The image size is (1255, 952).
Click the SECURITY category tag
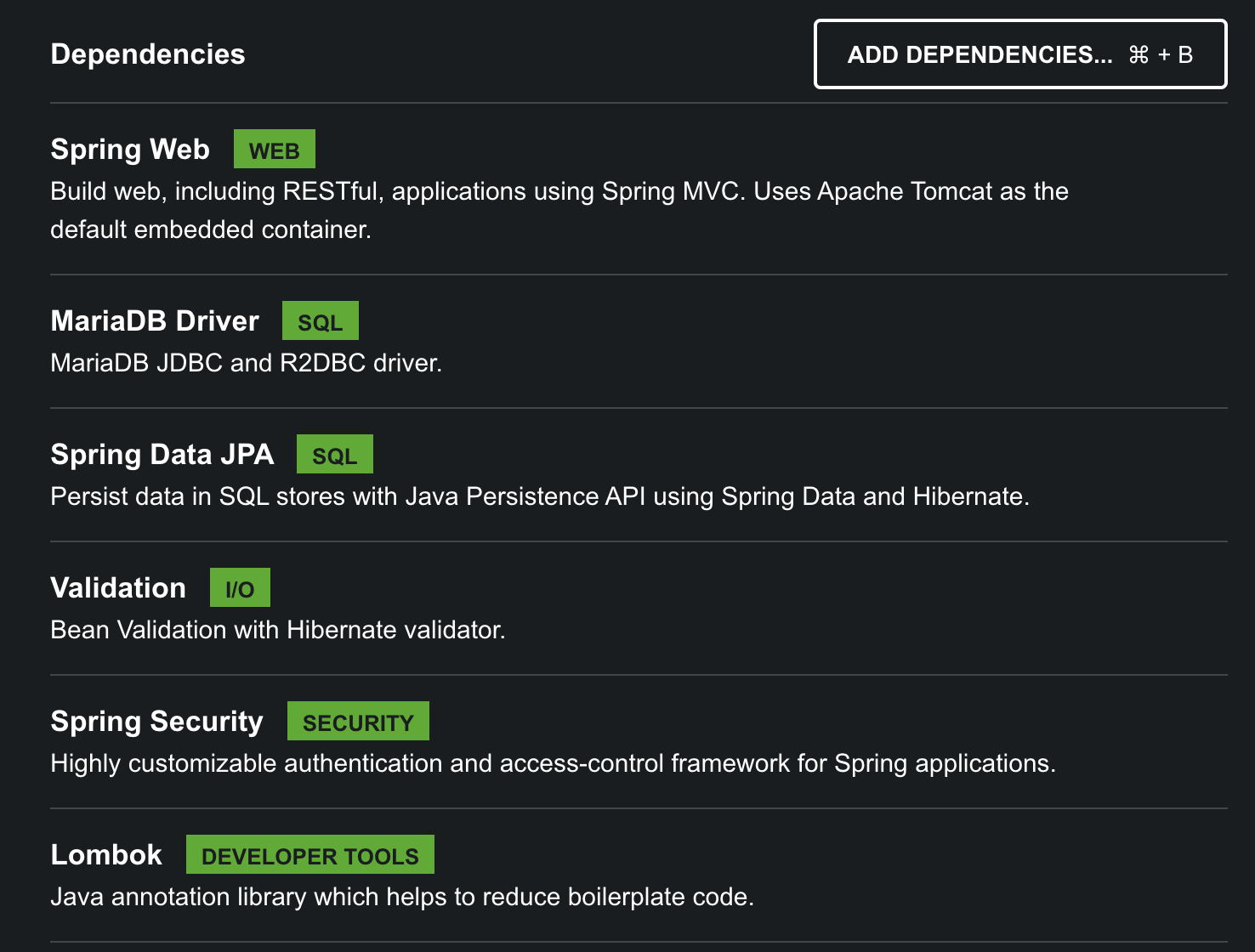(358, 722)
